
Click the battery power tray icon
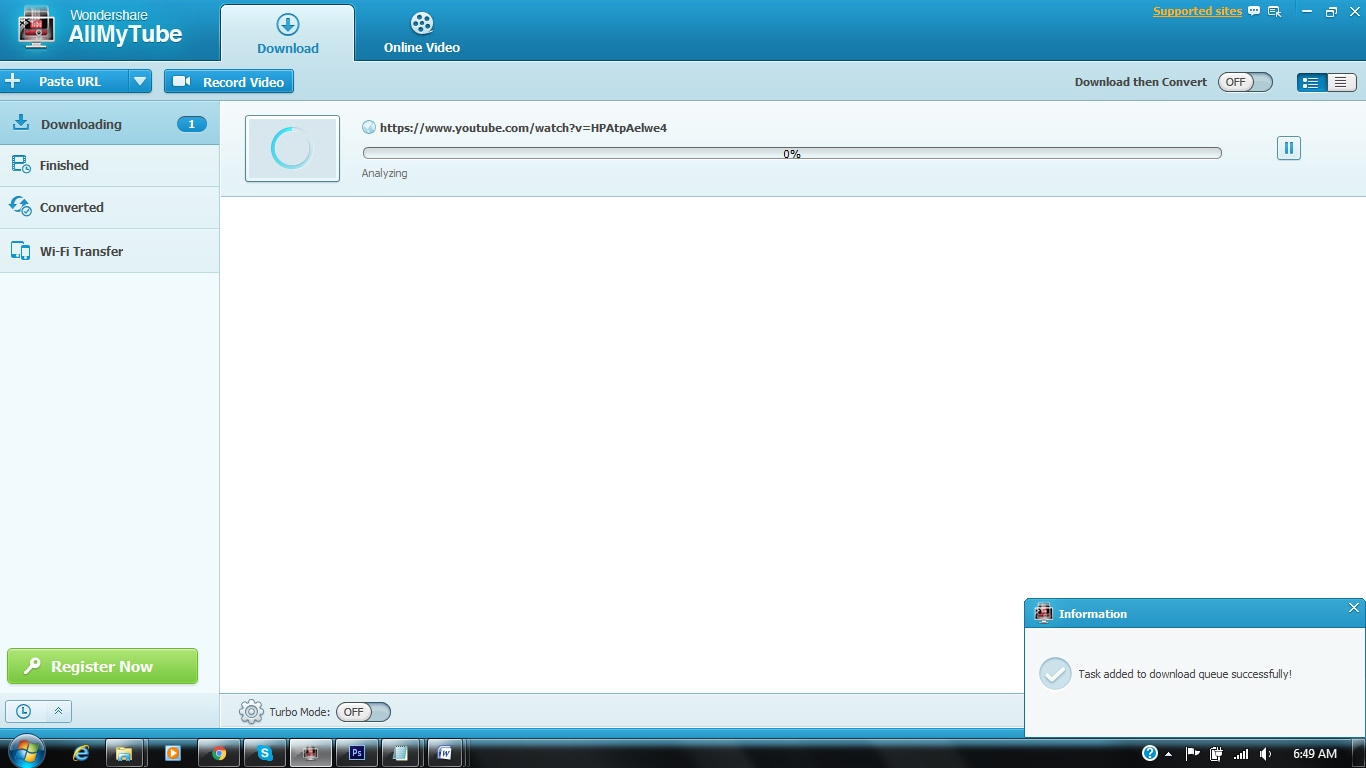[1217, 753]
